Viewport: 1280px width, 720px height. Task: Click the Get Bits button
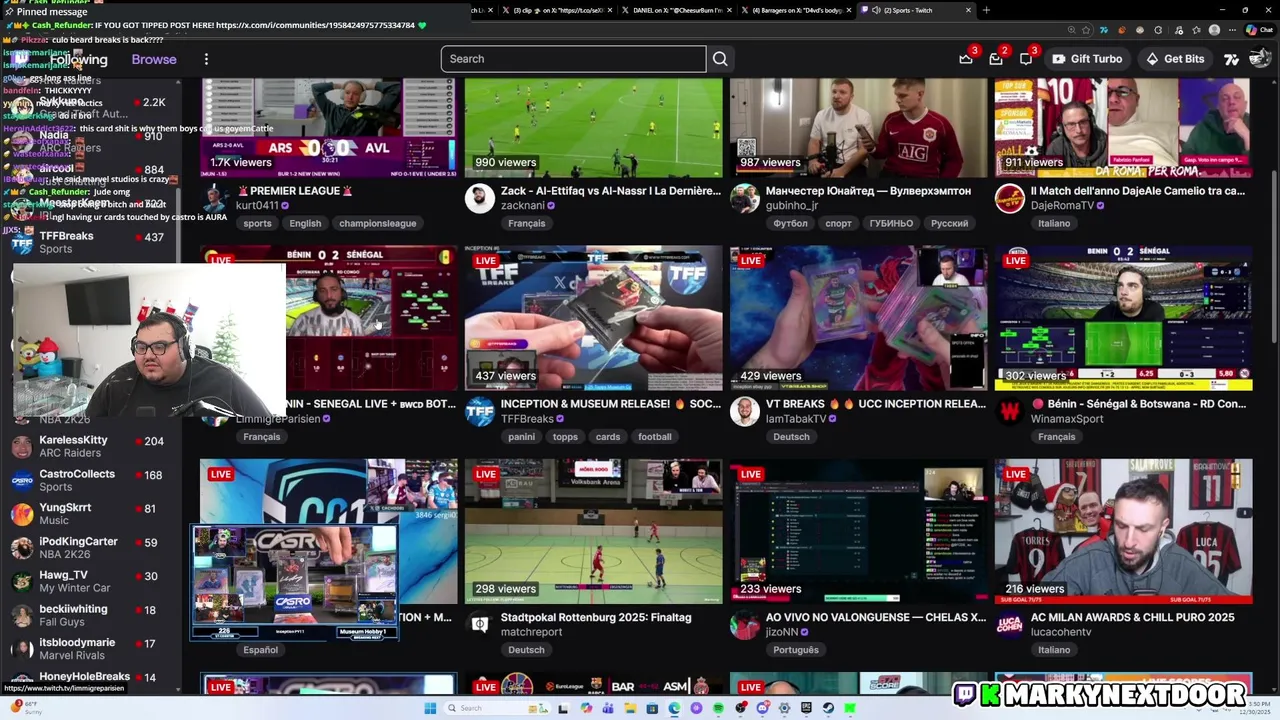pyautogui.click(x=1174, y=59)
